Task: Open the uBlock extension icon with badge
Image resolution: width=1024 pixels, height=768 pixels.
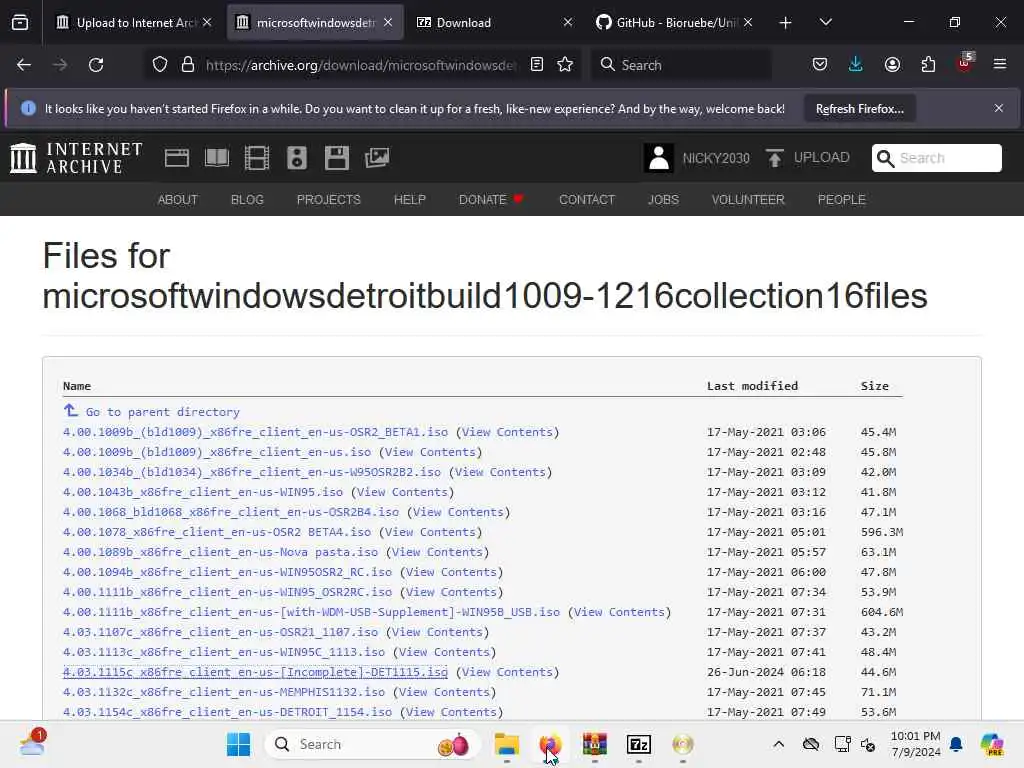Action: coord(965,63)
